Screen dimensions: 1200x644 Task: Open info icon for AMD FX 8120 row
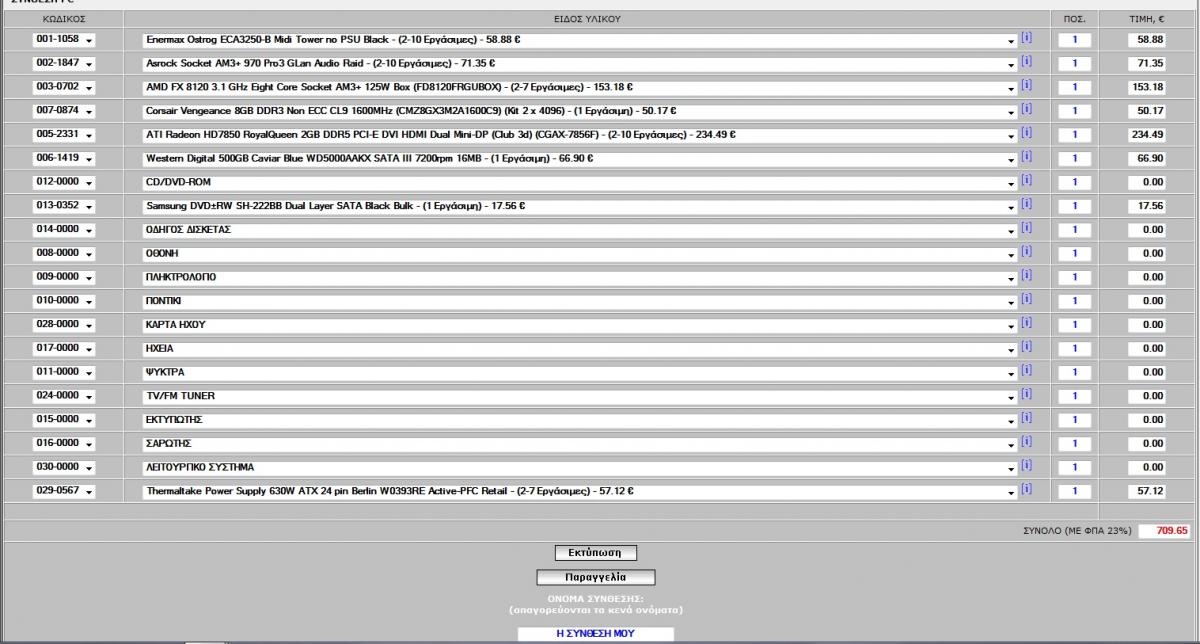pos(1026,86)
